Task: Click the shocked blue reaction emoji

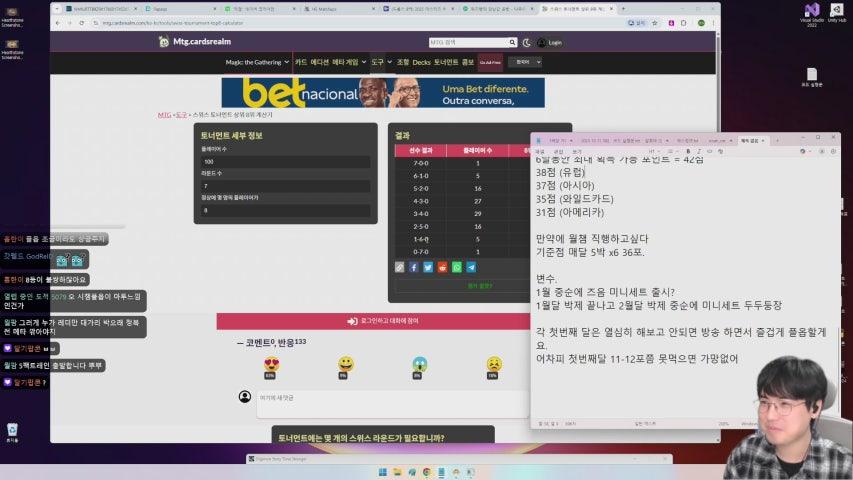Action: [419, 364]
